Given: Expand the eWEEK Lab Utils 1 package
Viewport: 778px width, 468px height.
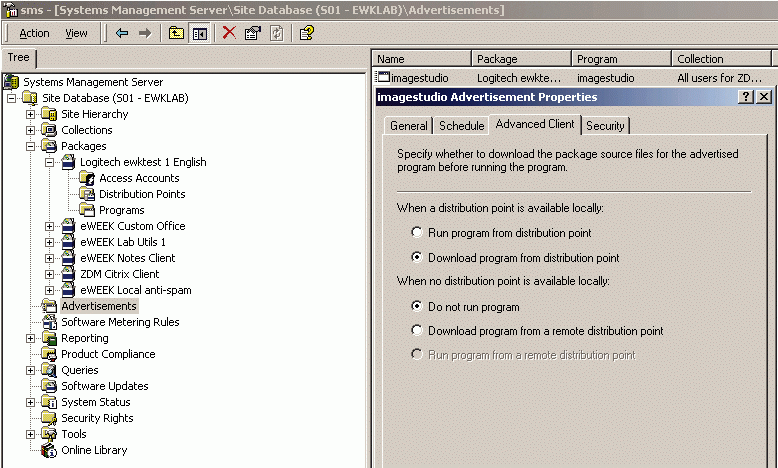Looking at the screenshot, I should coord(50,242).
